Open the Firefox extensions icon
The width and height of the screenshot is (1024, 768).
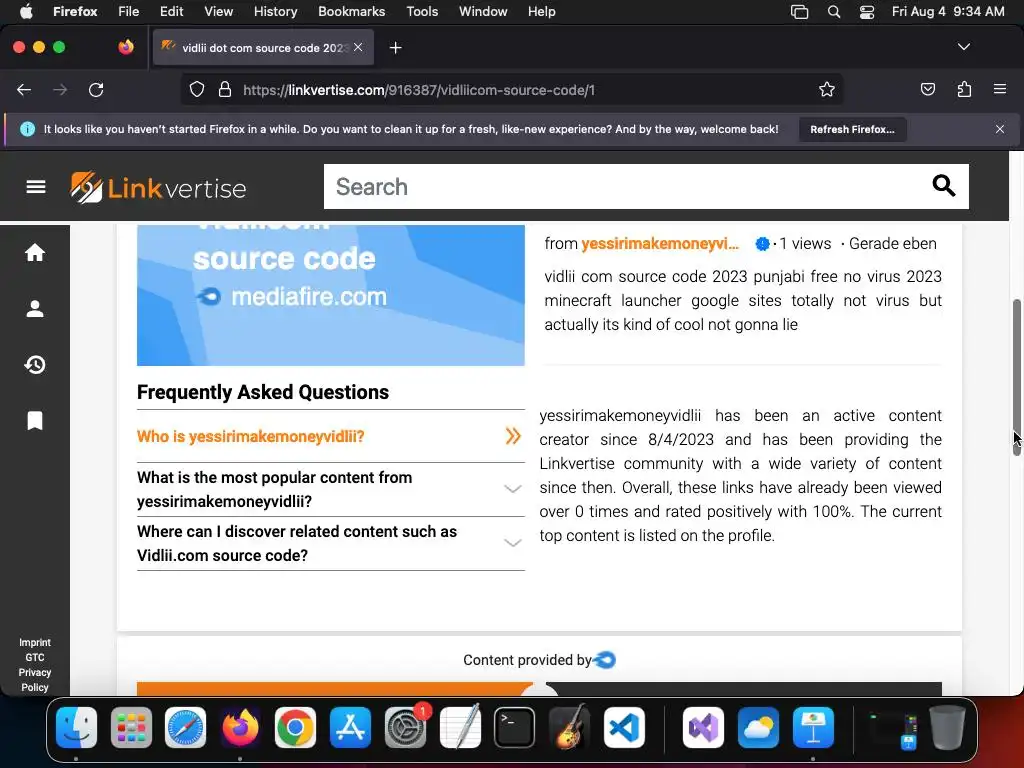964,89
